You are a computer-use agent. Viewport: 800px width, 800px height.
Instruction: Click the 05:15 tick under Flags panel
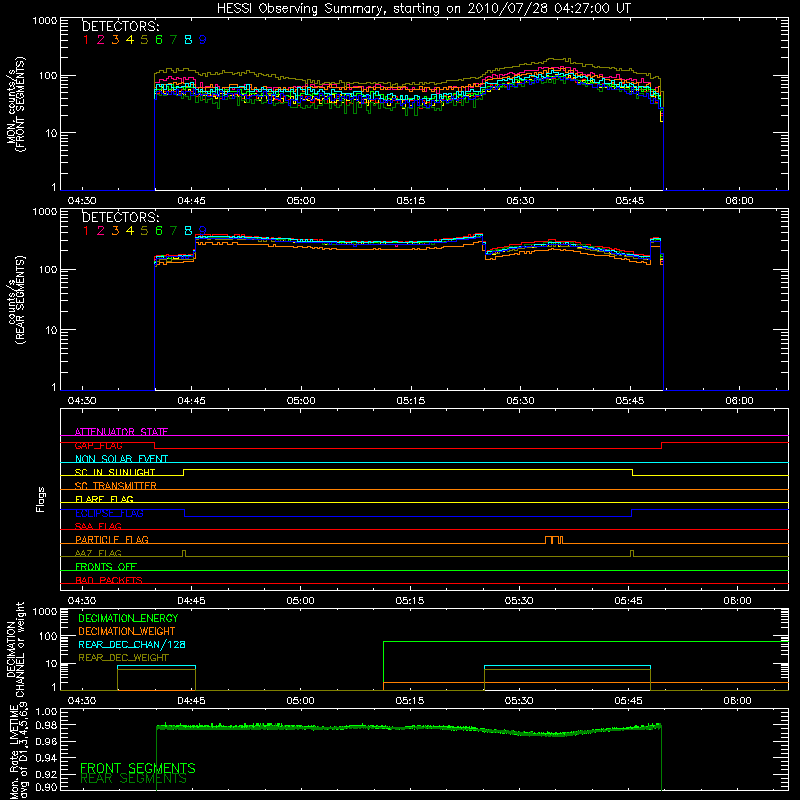pyautogui.click(x=410, y=601)
